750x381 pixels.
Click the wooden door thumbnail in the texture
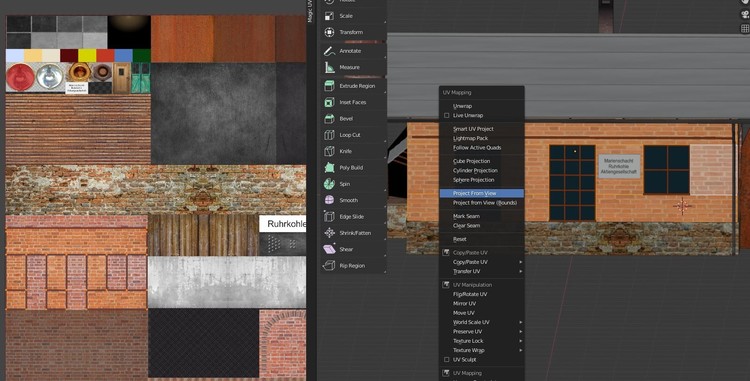click(x=121, y=78)
